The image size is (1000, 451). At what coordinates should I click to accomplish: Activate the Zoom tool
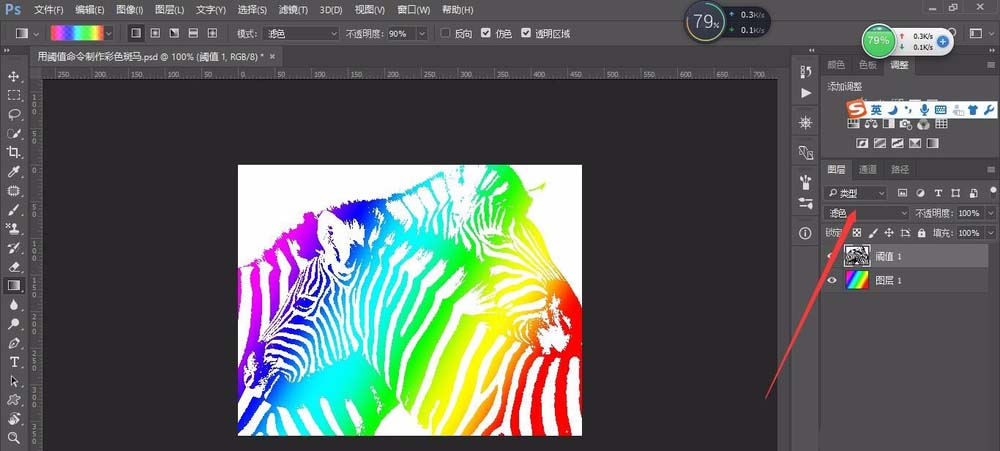point(14,437)
